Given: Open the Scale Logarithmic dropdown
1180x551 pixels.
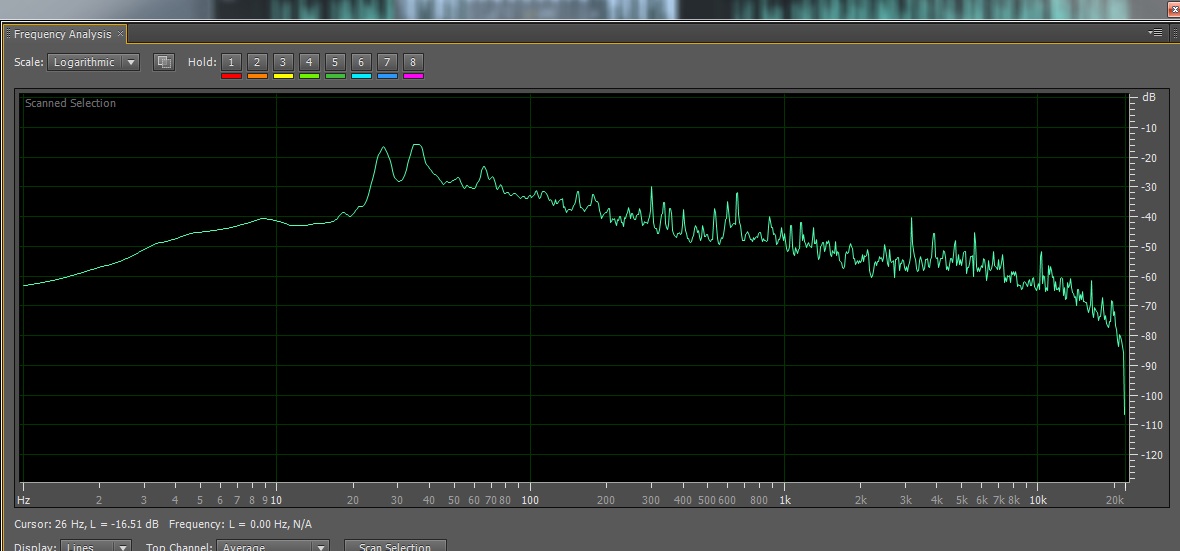Looking at the screenshot, I should (93, 62).
